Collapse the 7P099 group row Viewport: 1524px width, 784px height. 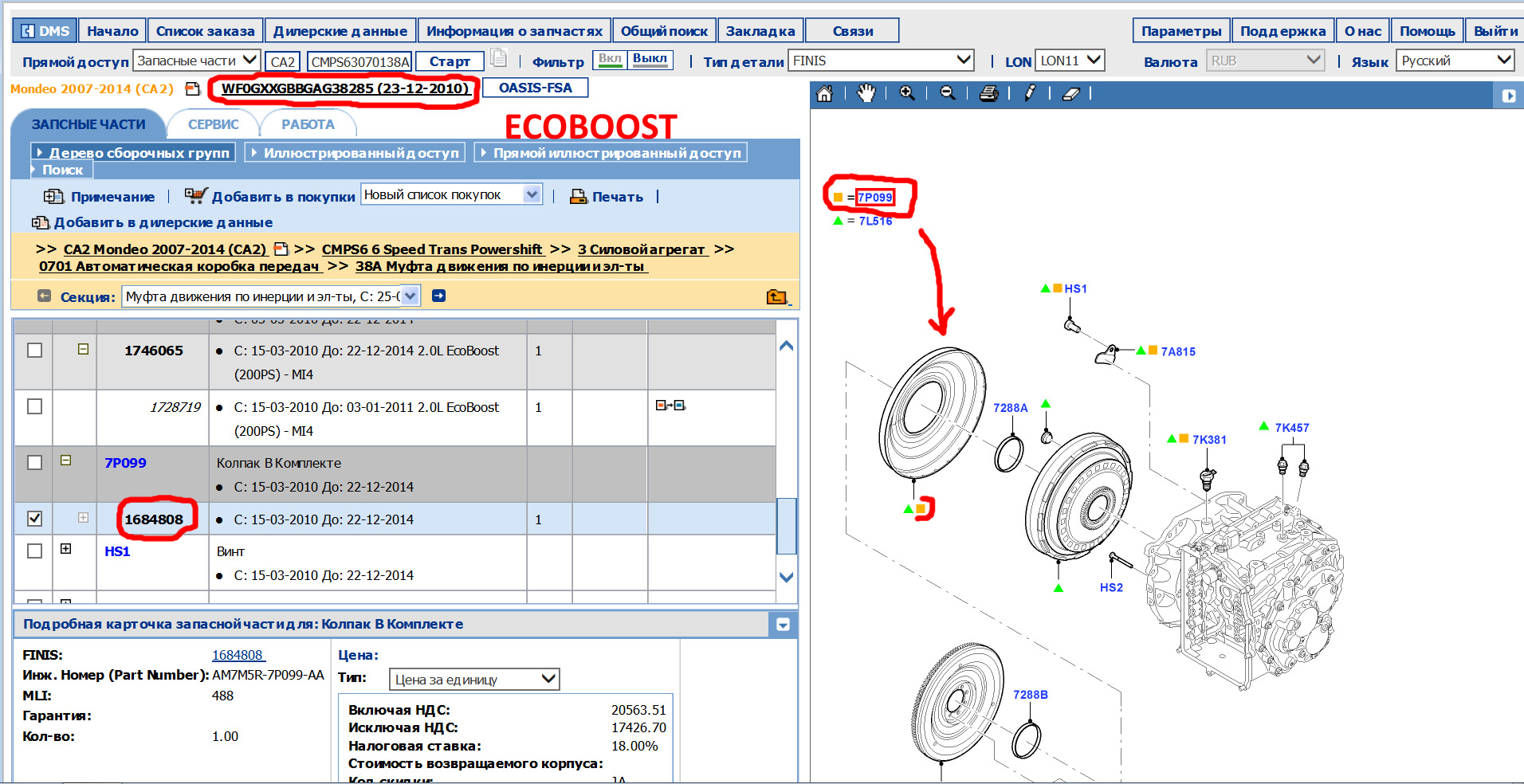(x=66, y=461)
